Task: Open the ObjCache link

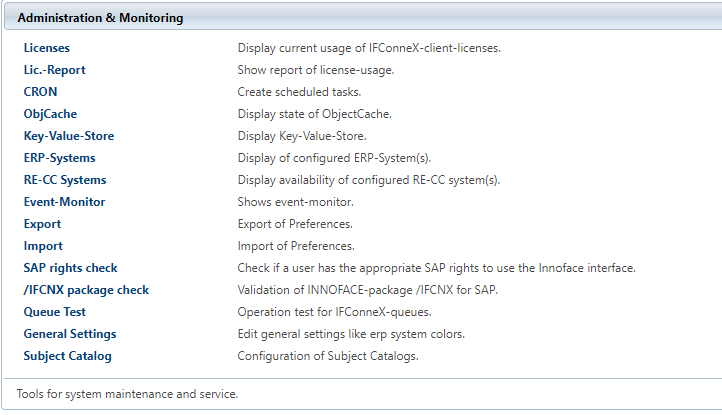Action: point(50,114)
